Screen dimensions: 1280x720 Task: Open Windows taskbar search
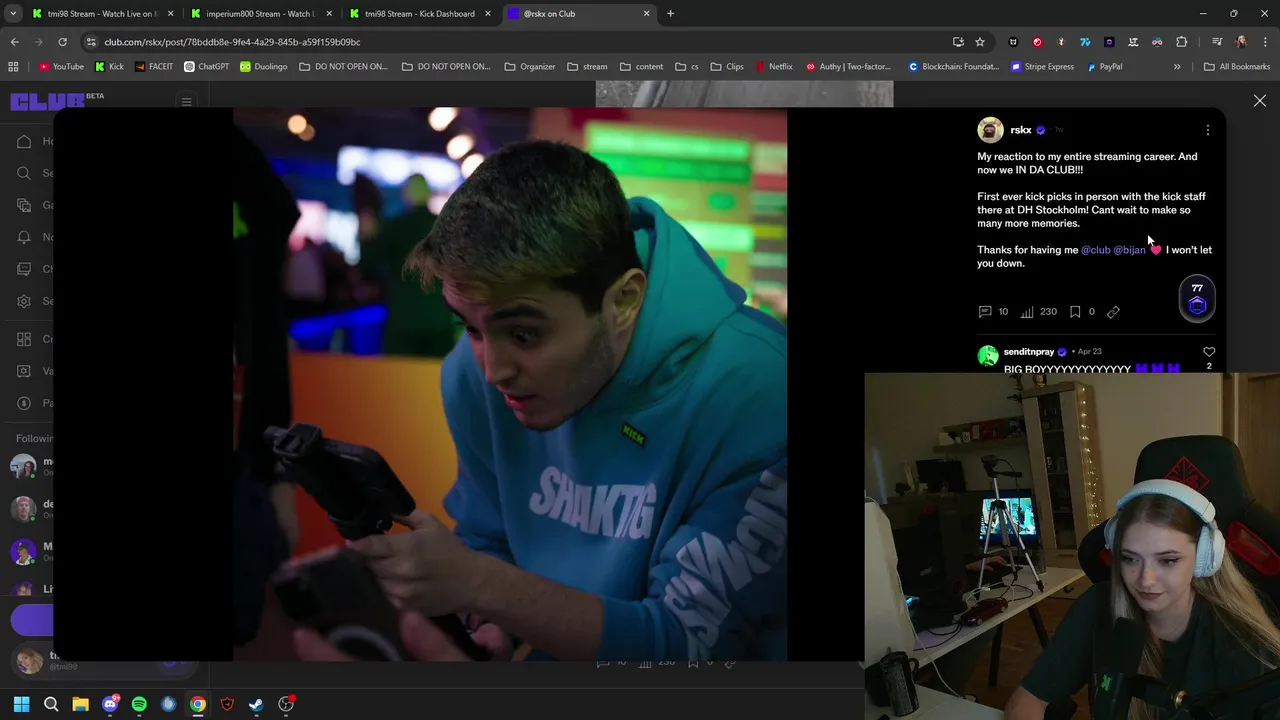[51, 704]
